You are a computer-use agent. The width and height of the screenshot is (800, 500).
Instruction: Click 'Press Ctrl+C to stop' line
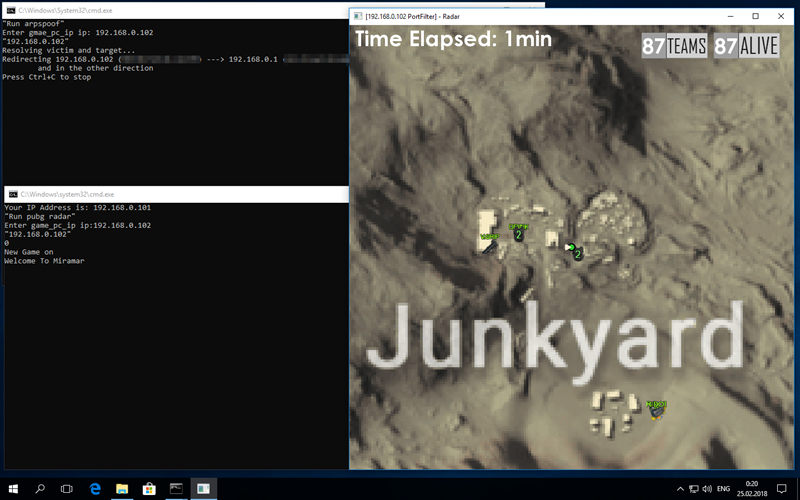pos(46,77)
